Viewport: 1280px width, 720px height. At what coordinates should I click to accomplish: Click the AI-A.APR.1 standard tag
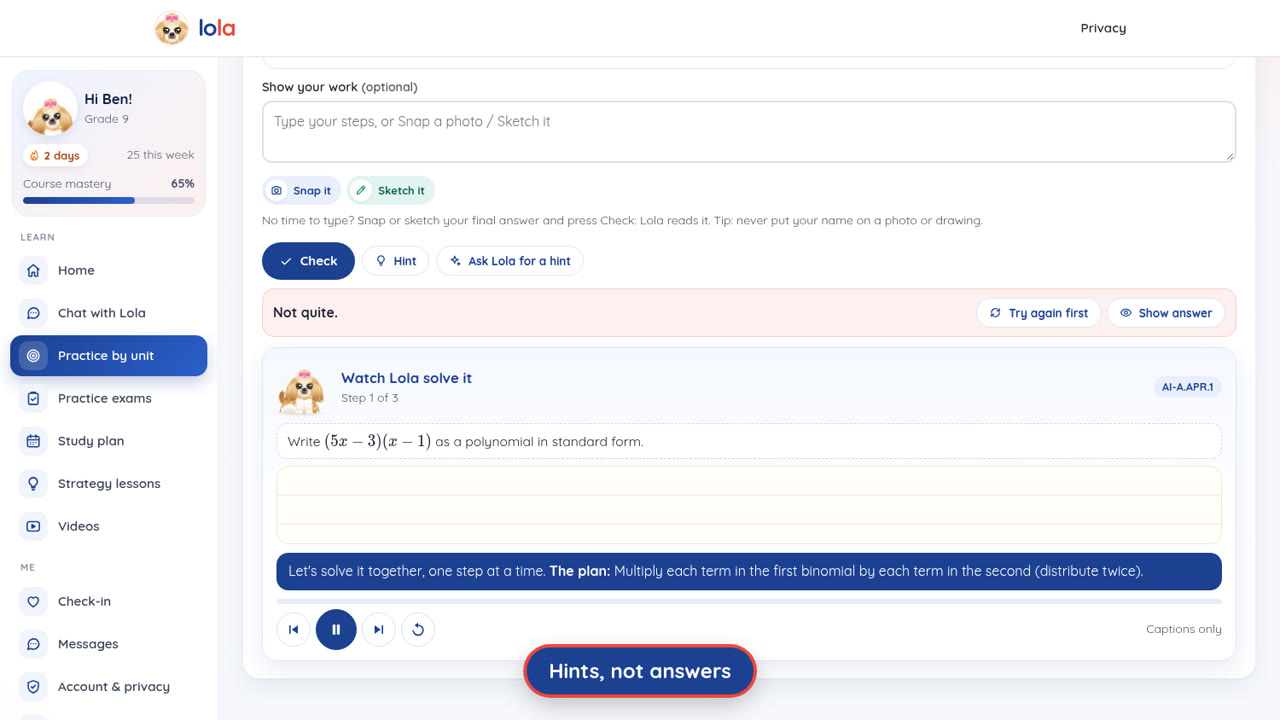1187,387
